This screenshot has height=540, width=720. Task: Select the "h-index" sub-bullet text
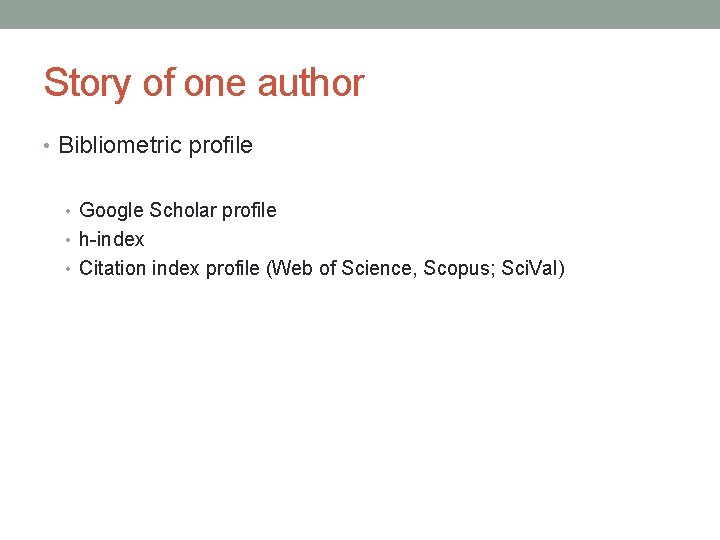click(x=112, y=239)
